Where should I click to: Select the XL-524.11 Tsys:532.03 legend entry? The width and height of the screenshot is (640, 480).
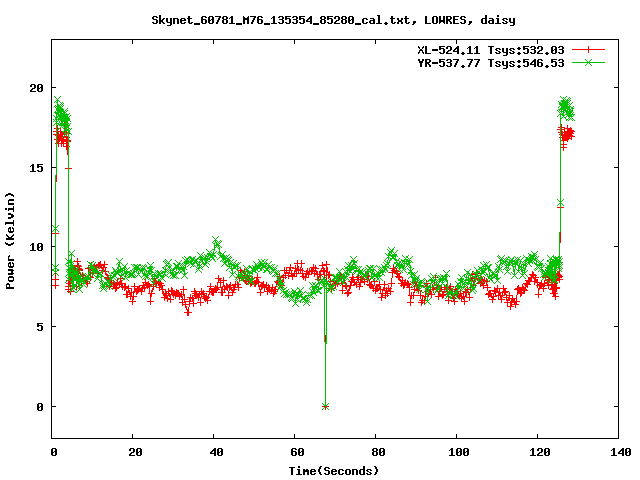(491, 50)
